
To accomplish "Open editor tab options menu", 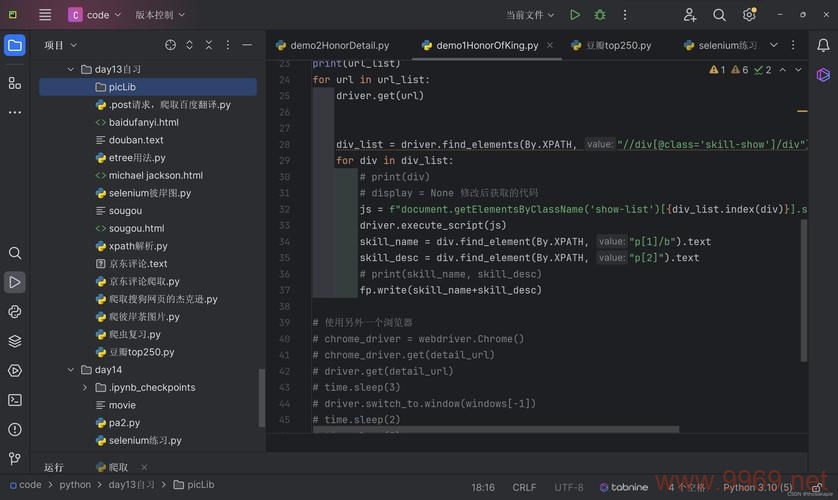I will pos(793,45).
